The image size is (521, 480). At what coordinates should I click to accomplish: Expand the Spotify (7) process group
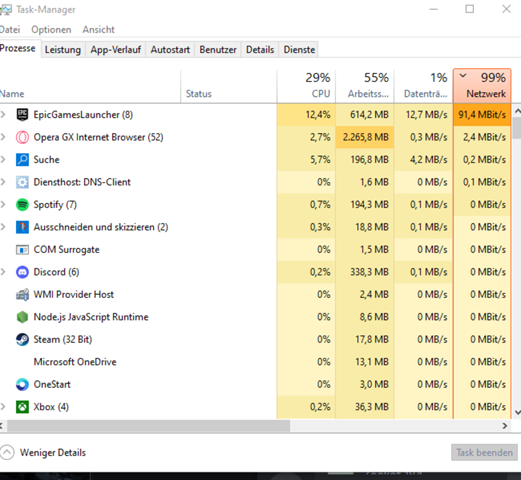[3, 205]
